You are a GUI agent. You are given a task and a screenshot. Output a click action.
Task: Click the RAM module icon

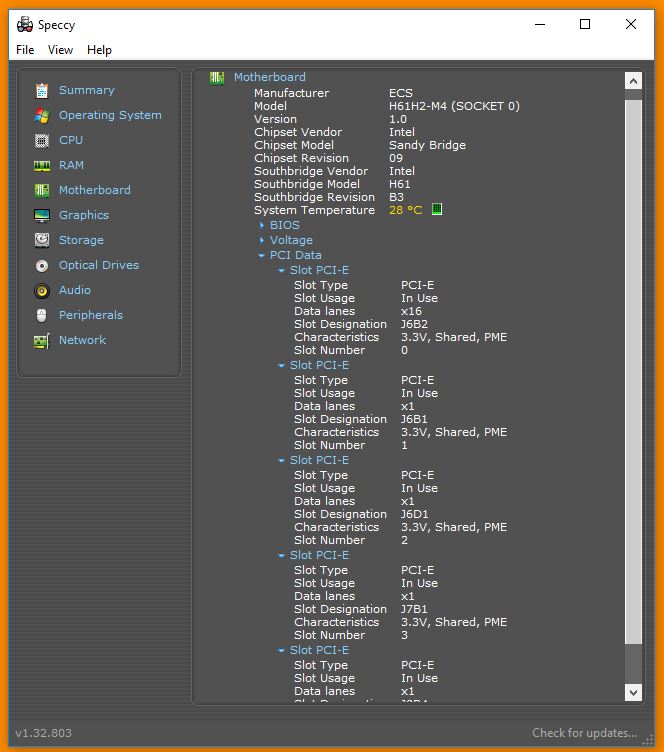42,166
